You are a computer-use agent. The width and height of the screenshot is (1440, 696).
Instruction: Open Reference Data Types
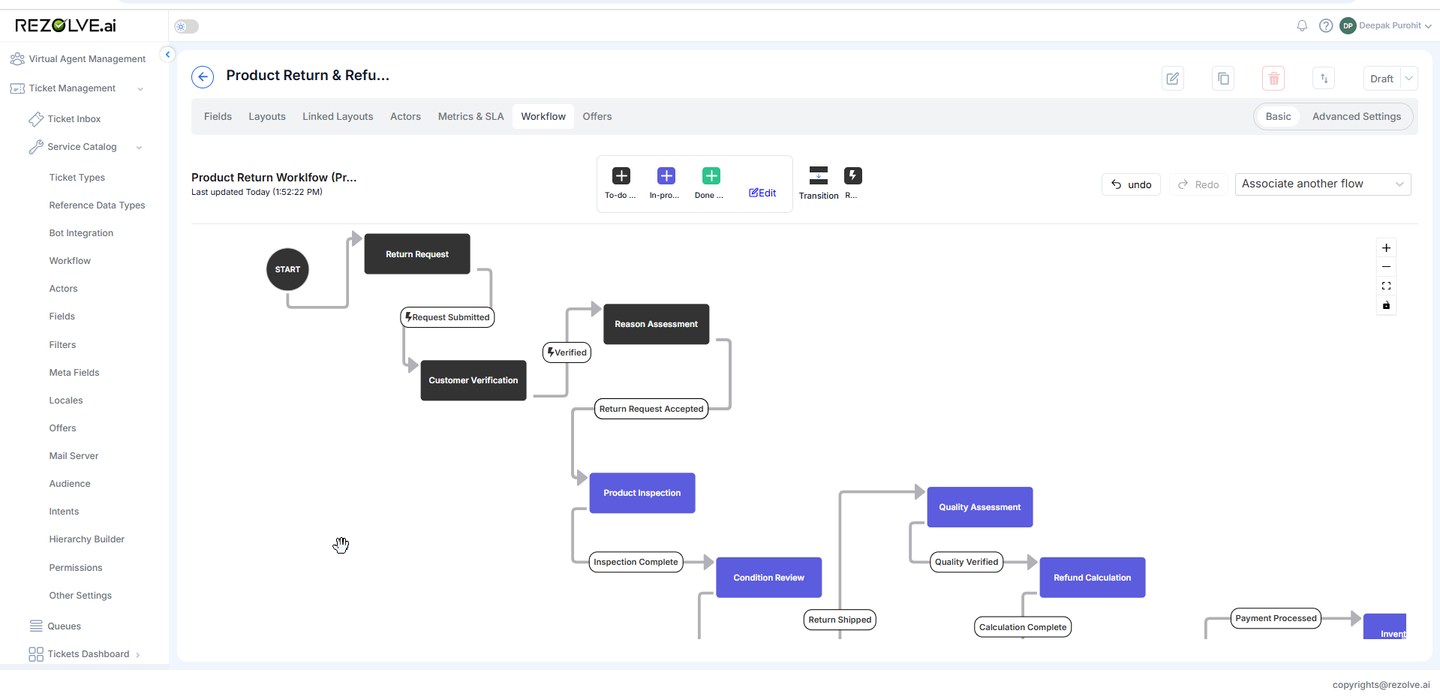[97, 205]
